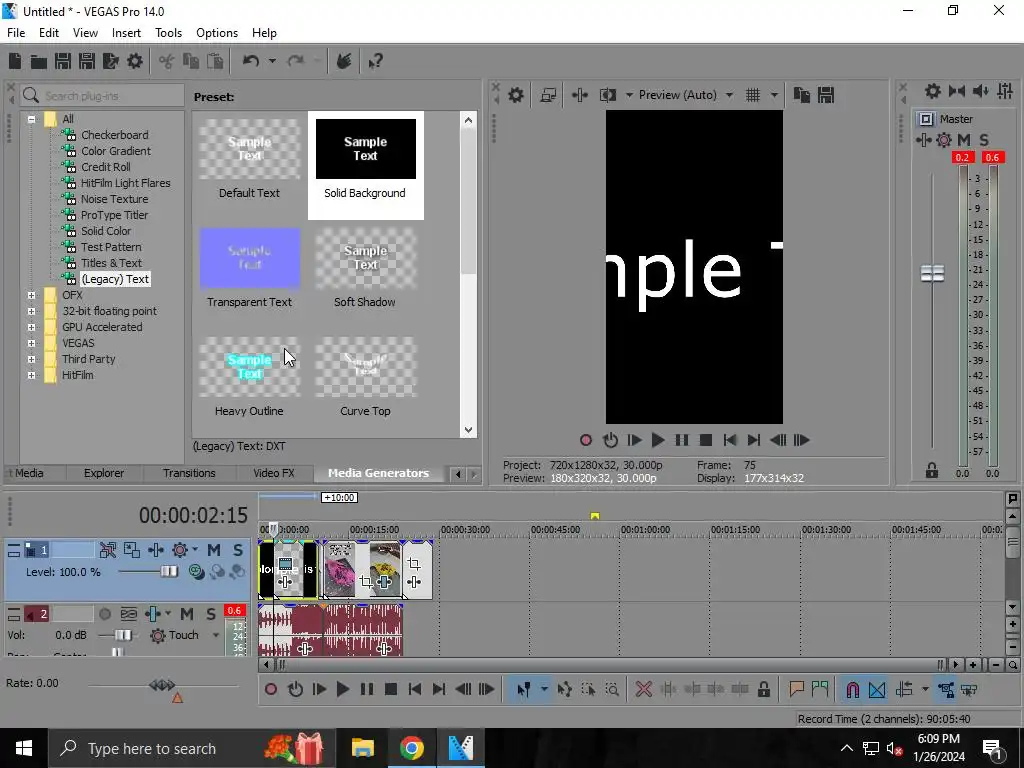Click Insert Region icon in bottom toolbar
The width and height of the screenshot is (1024, 768).
point(820,689)
